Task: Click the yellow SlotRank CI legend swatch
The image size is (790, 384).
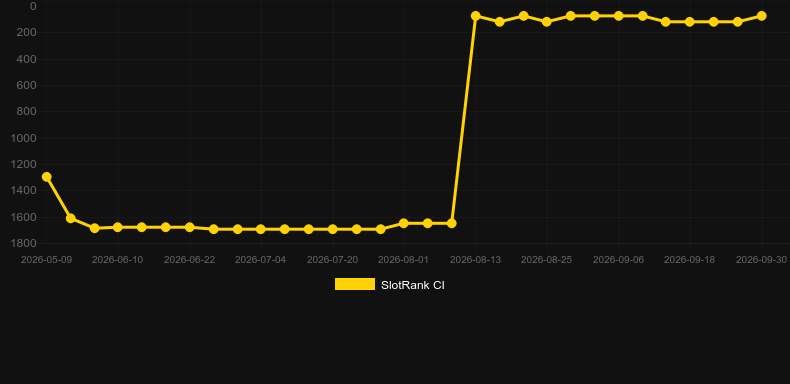Action: click(355, 284)
